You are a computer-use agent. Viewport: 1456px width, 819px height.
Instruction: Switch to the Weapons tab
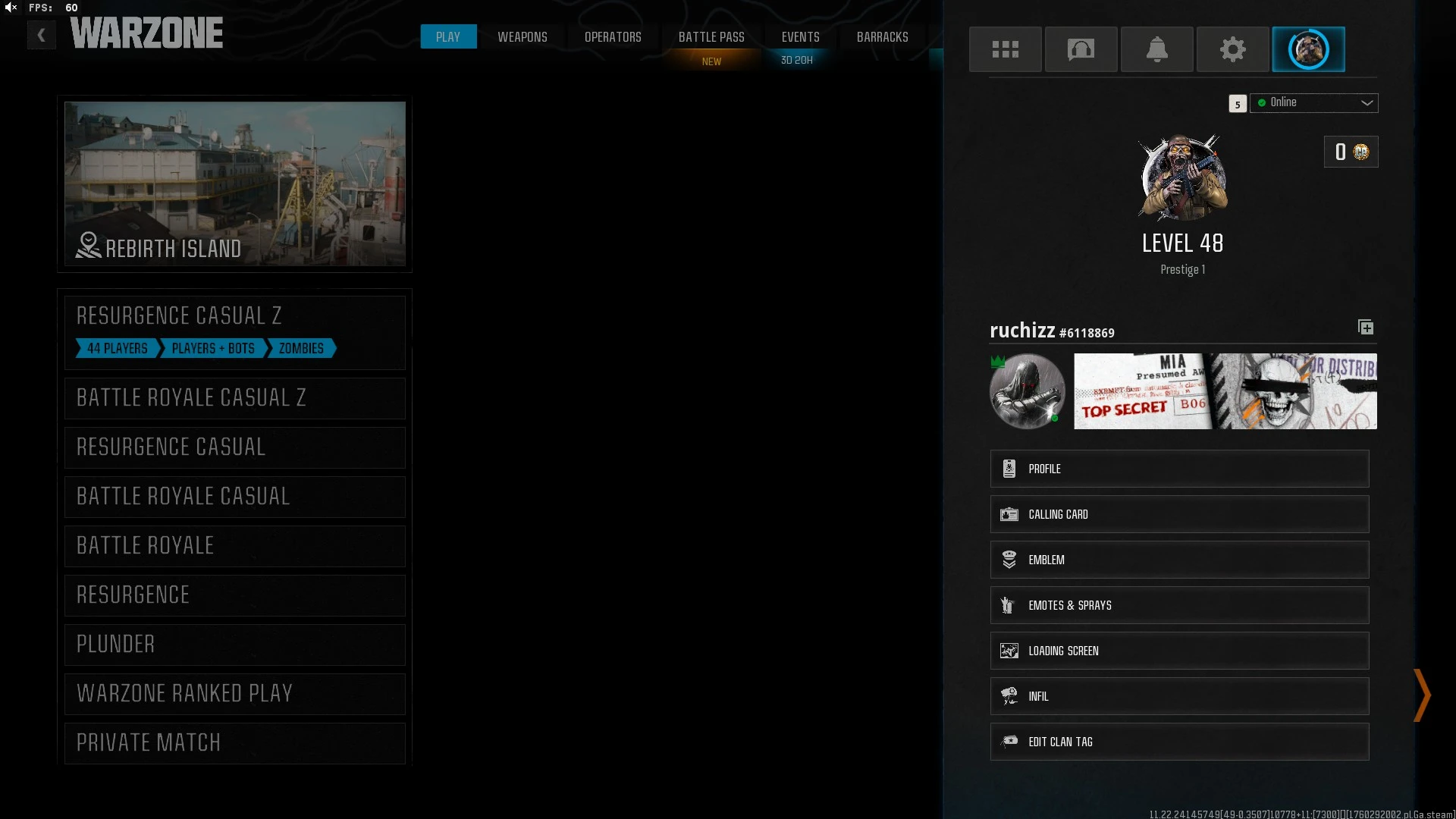[522, 36]
